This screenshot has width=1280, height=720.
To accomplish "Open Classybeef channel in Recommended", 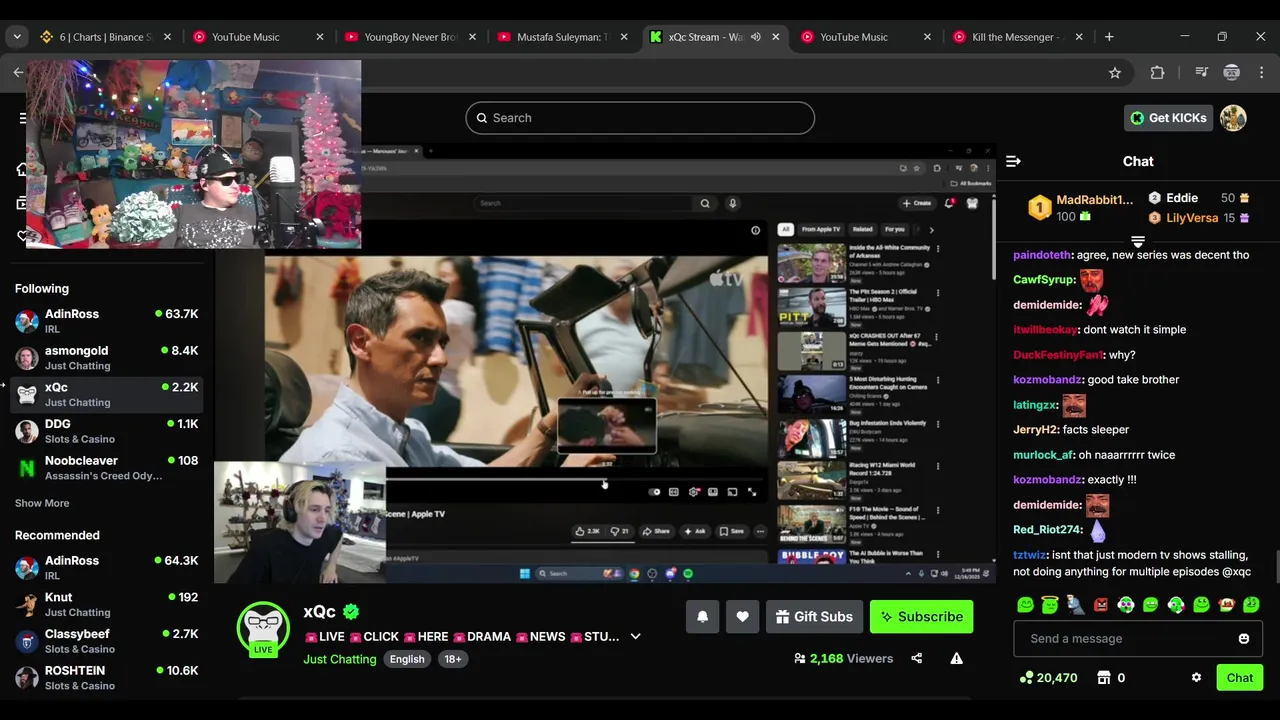I will tap(107, 641).
